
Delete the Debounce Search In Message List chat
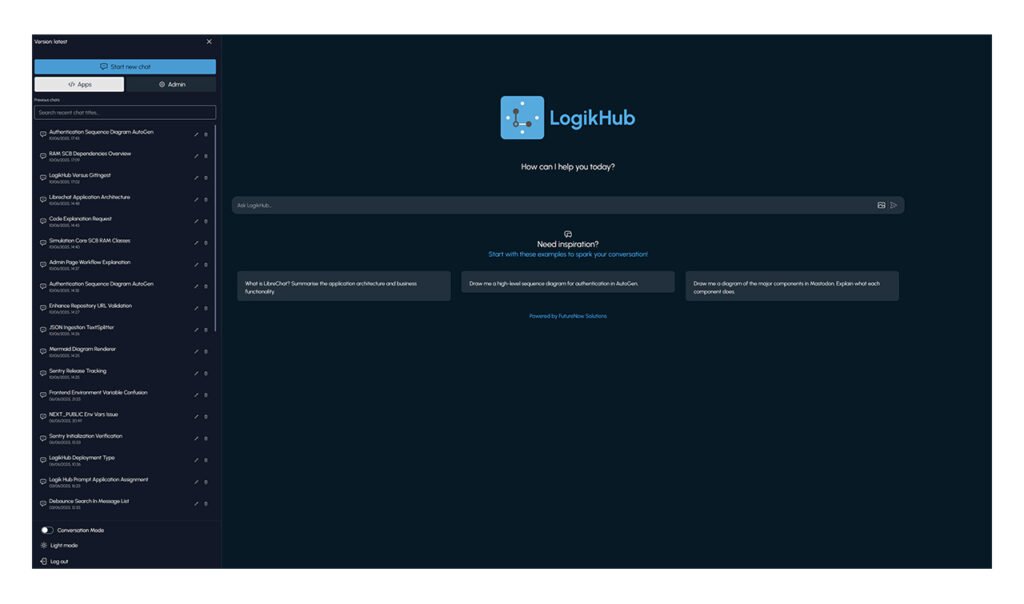[206, 503]
